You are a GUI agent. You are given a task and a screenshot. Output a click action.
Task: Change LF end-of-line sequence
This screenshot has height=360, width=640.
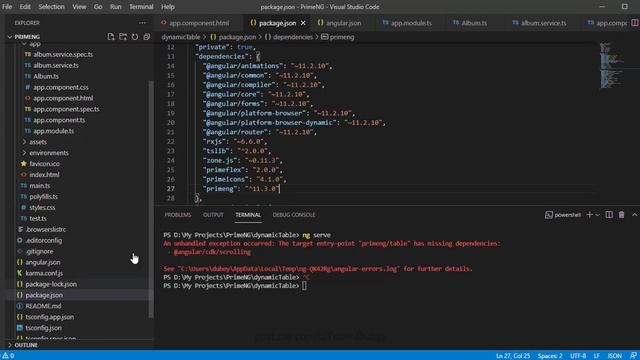(x=596, y=356)
